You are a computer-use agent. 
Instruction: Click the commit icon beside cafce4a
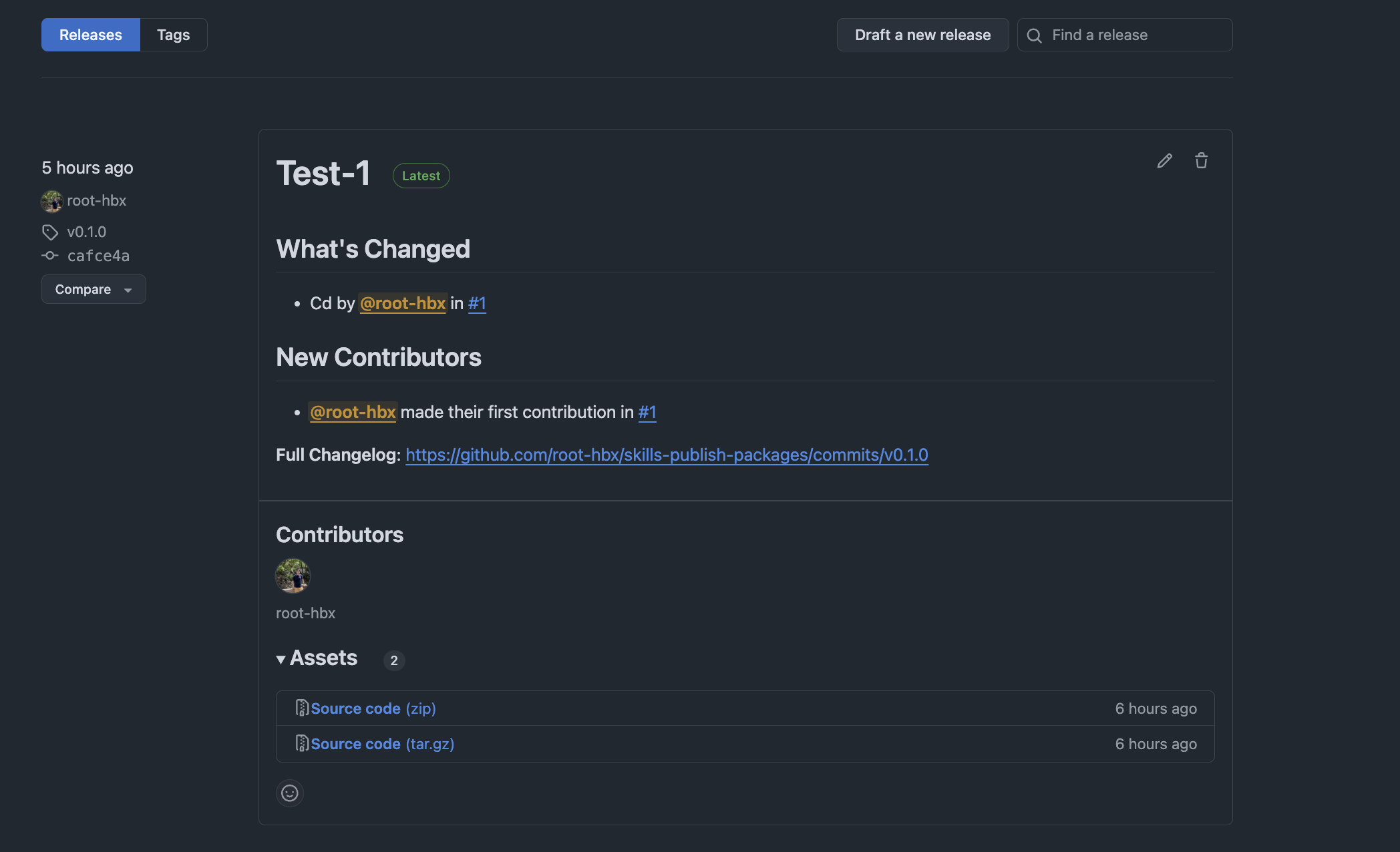tap(50, 256)
